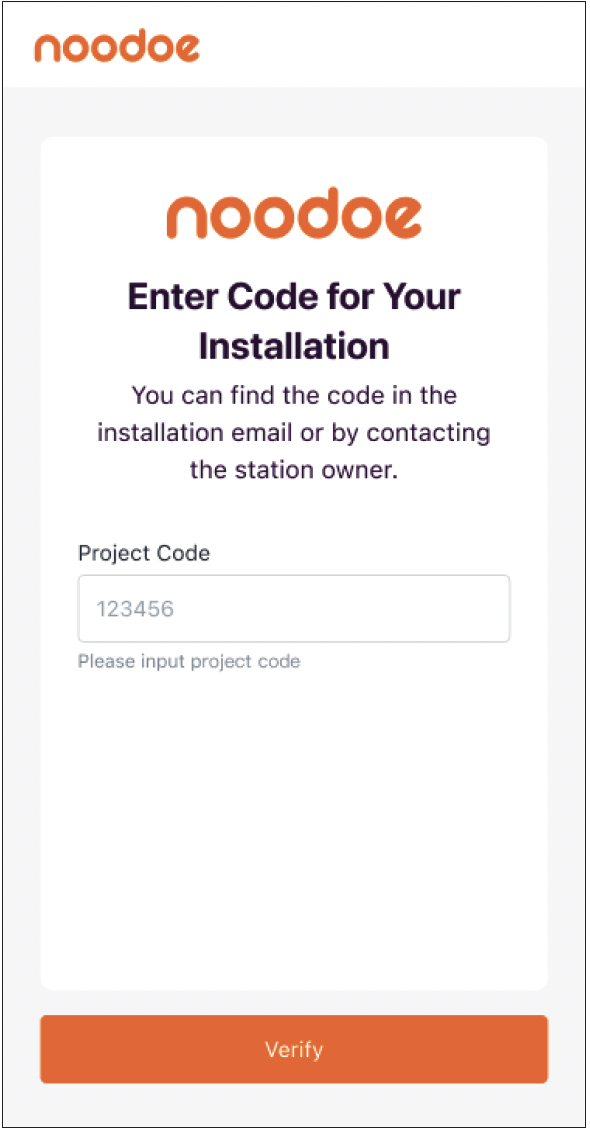Click the final 'e' of the card noodoe logo

tap(399, 218)
